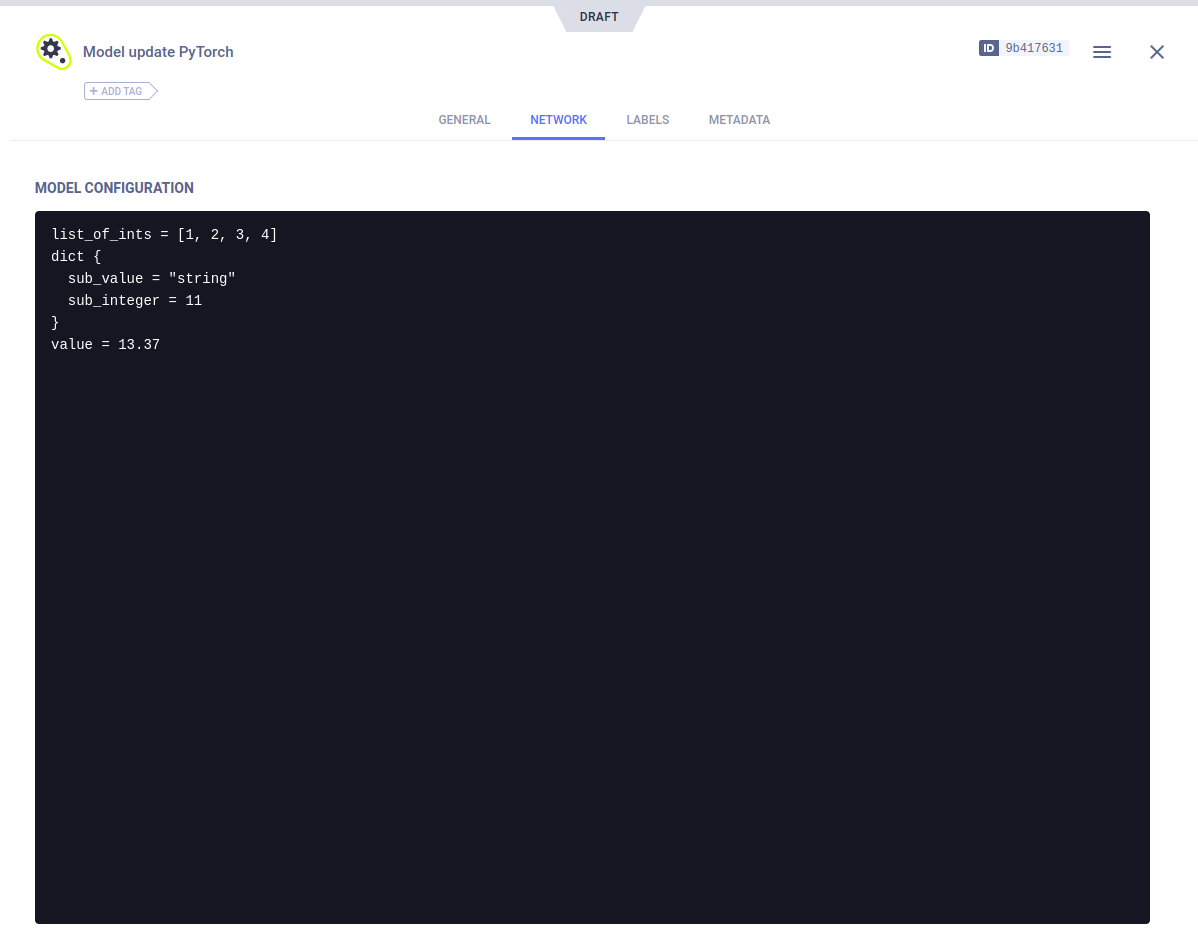Open the hamburger menu at top right

tap(1102, 52)
